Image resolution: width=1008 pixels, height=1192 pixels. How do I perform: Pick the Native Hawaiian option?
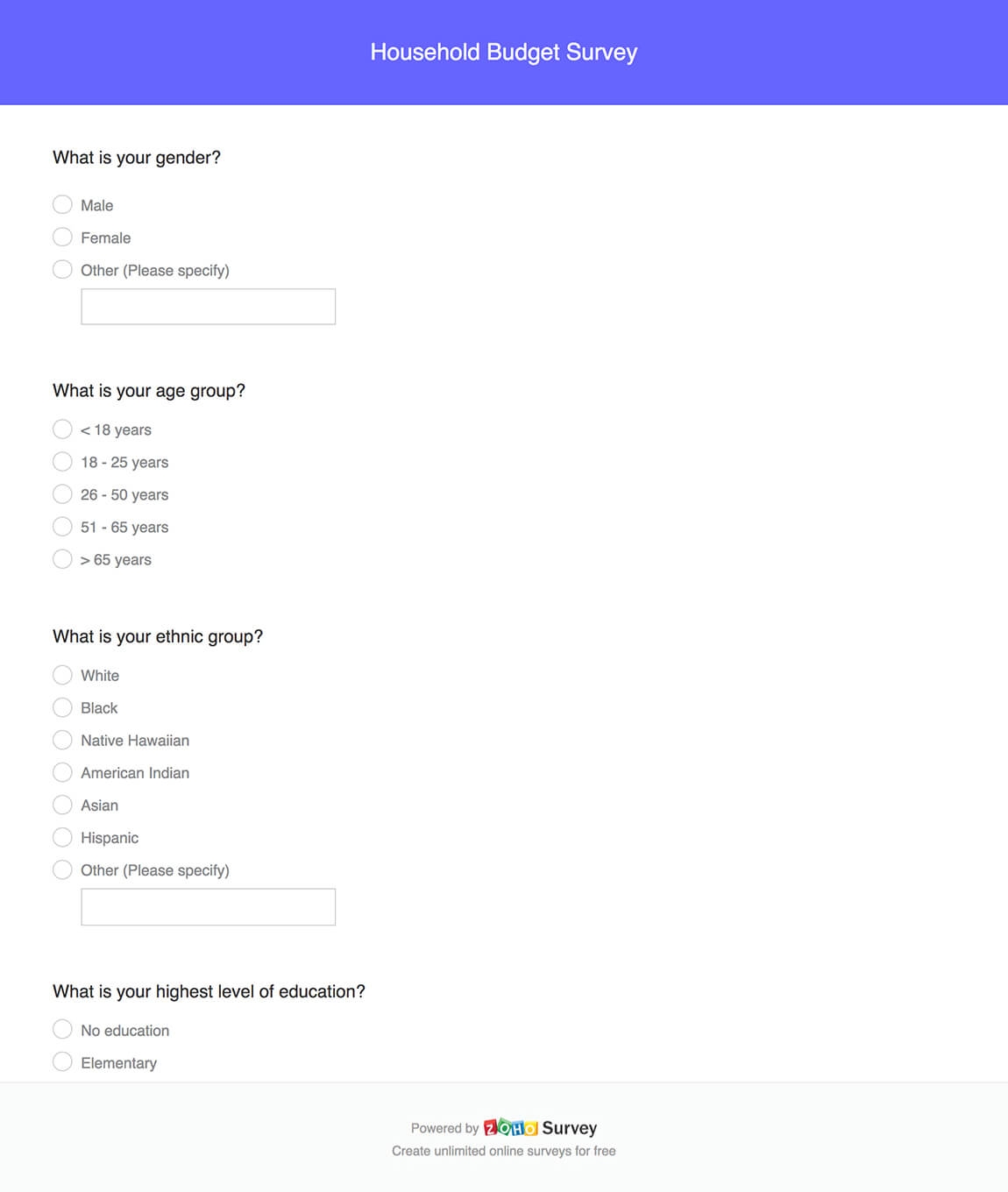62,740
